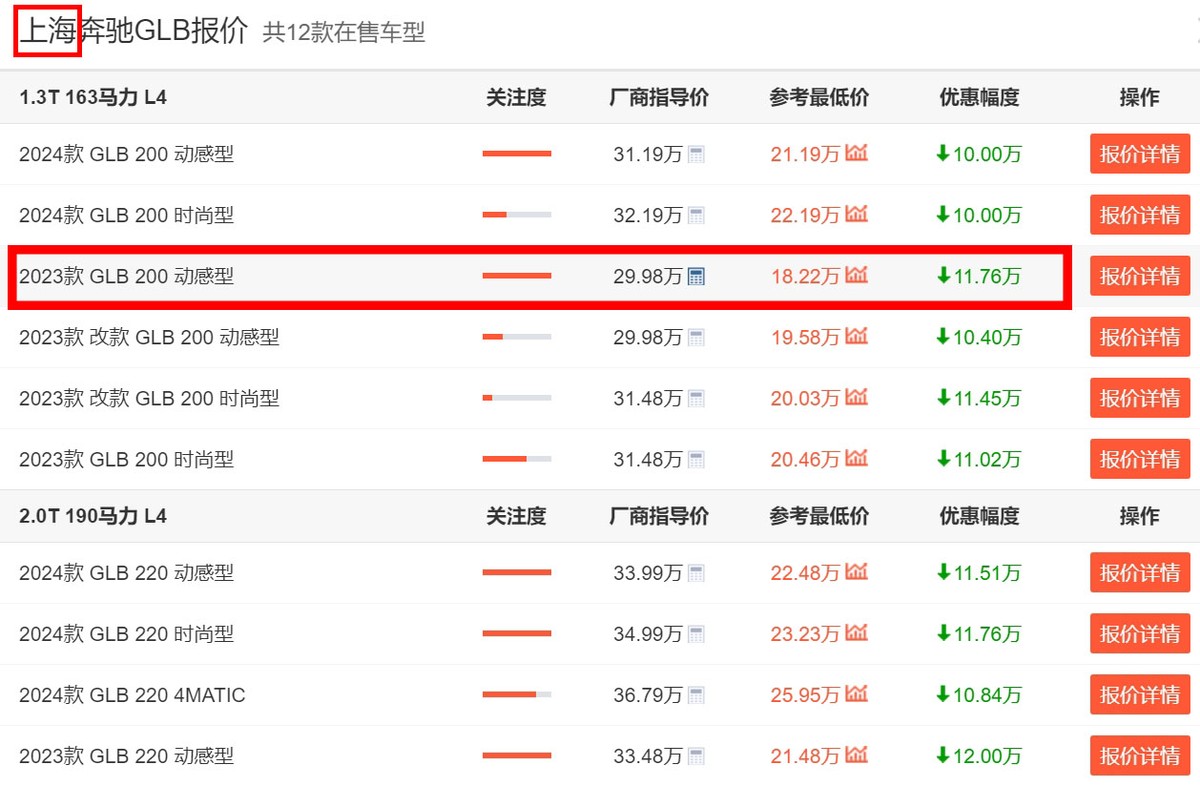Open 报价详情 for 2023款 改款 GLB 200 动感型

[1140, 337]
